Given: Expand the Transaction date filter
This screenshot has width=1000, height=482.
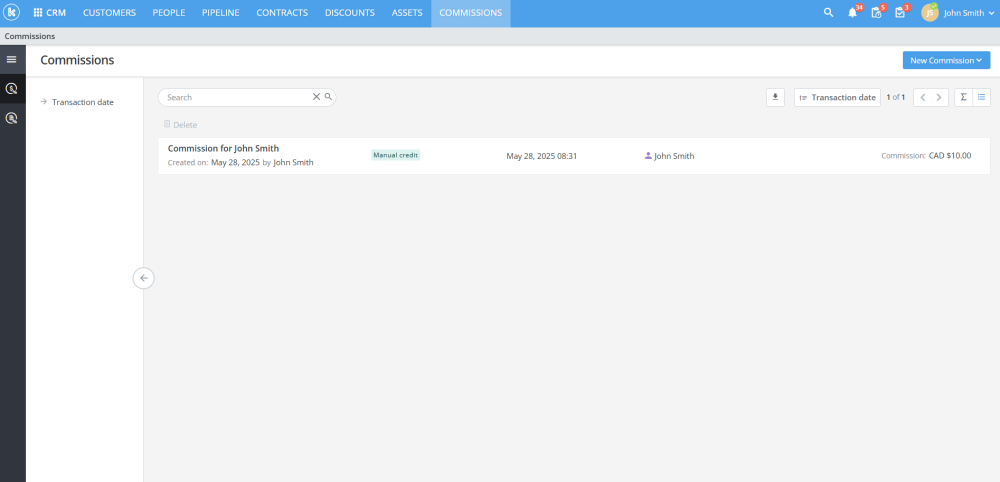Looking at the screenshot, I should [77, 102].
